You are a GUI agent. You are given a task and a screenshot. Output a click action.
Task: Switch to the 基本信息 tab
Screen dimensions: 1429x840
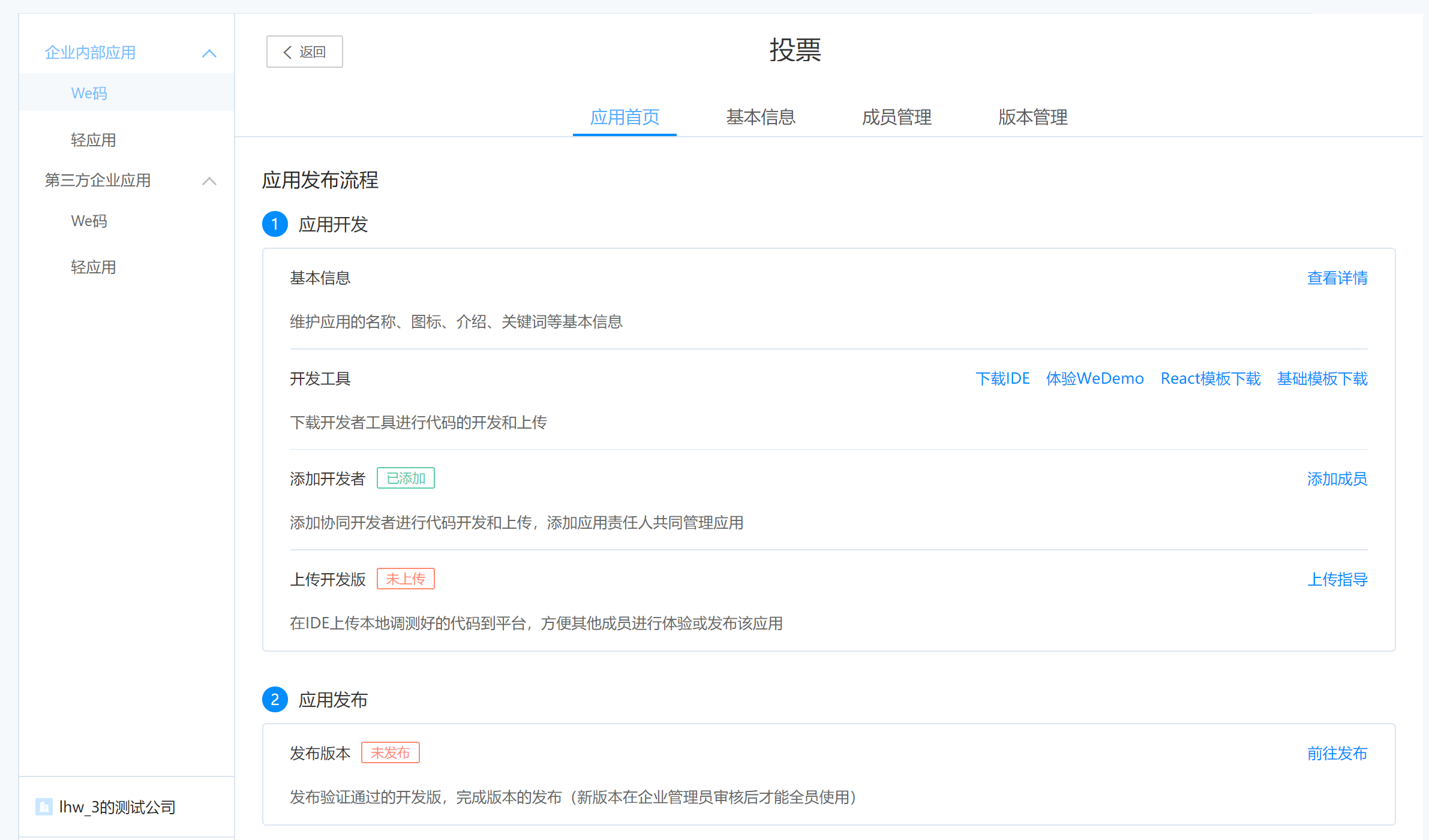(x=760, y=118)
